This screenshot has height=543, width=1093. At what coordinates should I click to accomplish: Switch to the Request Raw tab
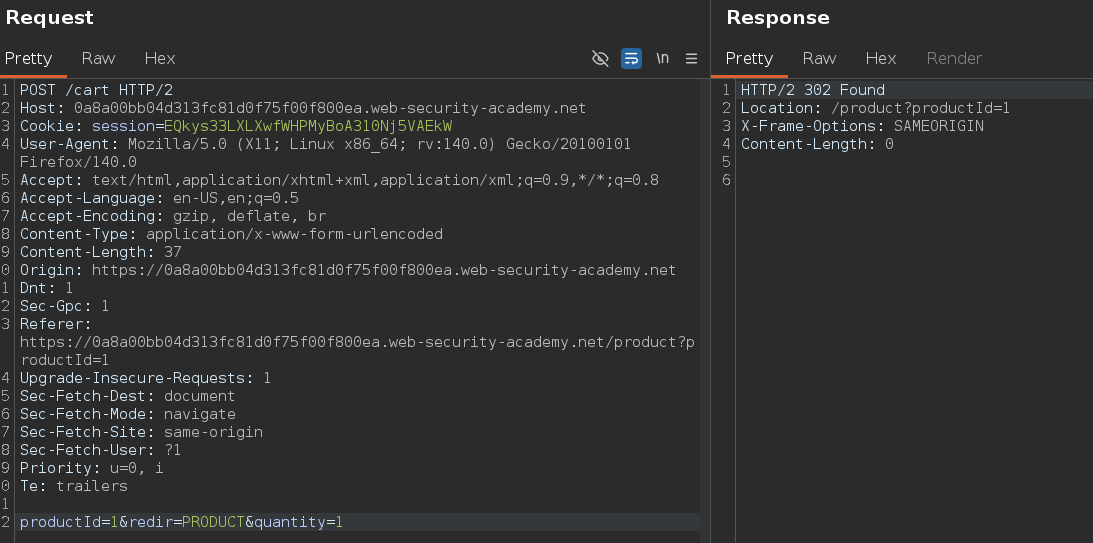[x=98, y=59]
